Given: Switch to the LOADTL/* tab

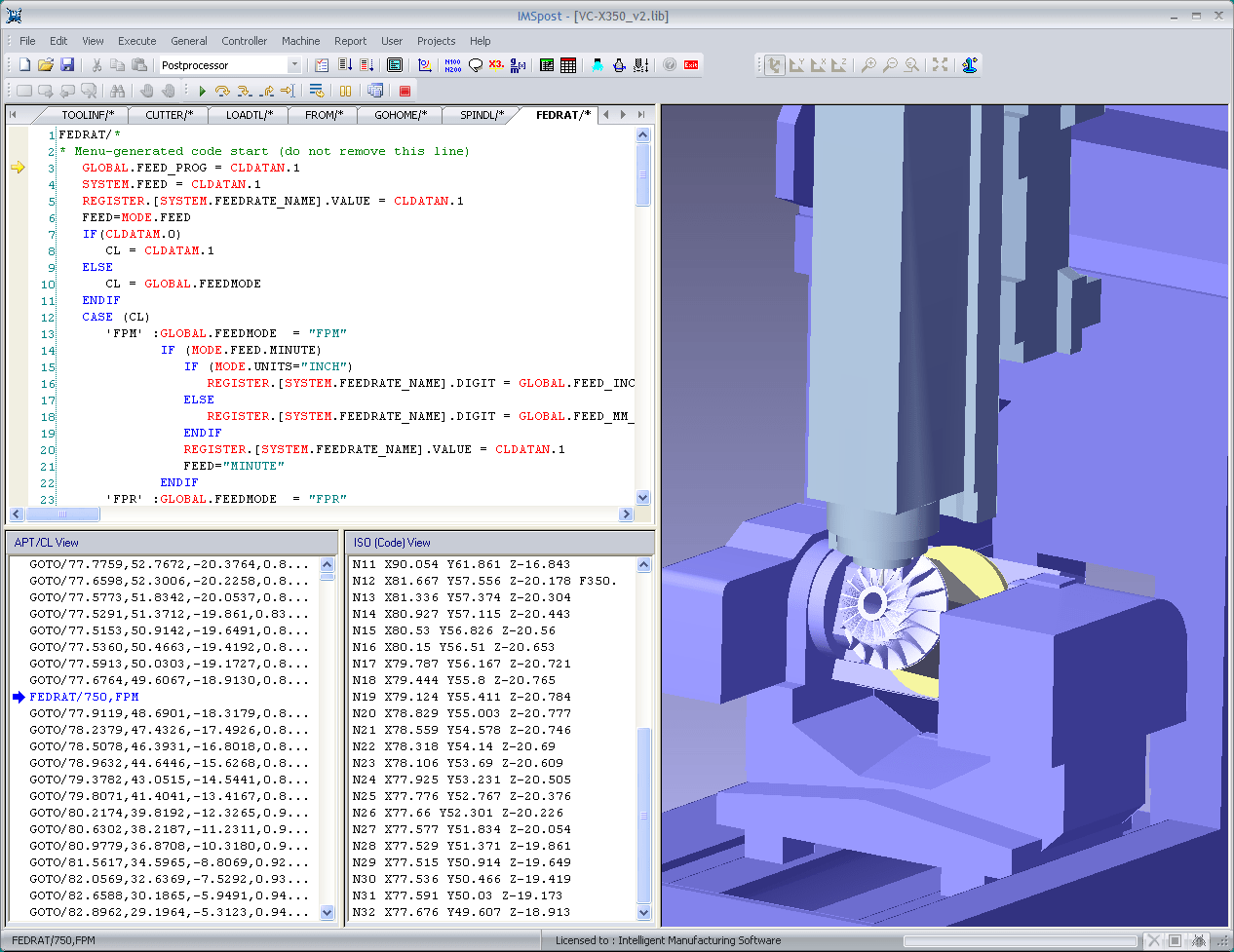Looking at the screenshot, I should coord(250,115).
